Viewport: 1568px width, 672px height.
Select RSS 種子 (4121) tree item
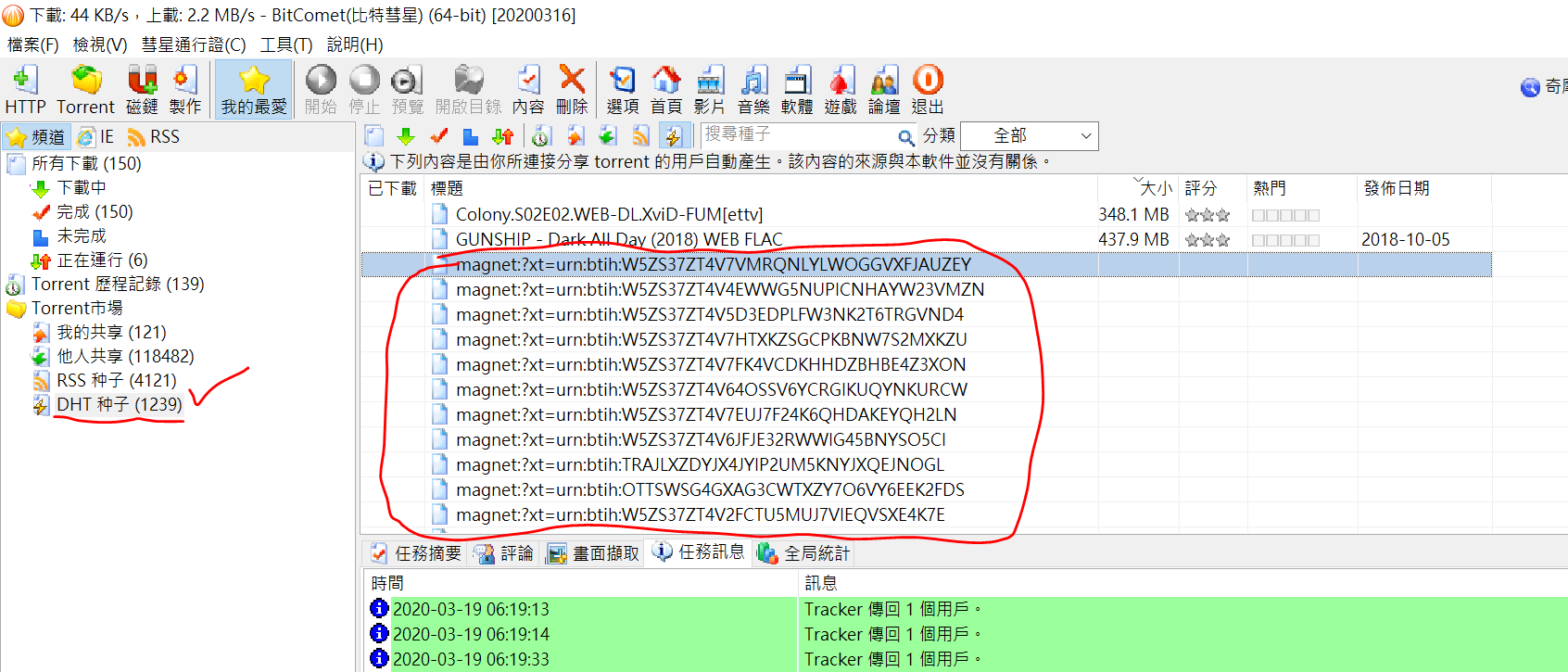pyautogui.click(x=116, y=380)
